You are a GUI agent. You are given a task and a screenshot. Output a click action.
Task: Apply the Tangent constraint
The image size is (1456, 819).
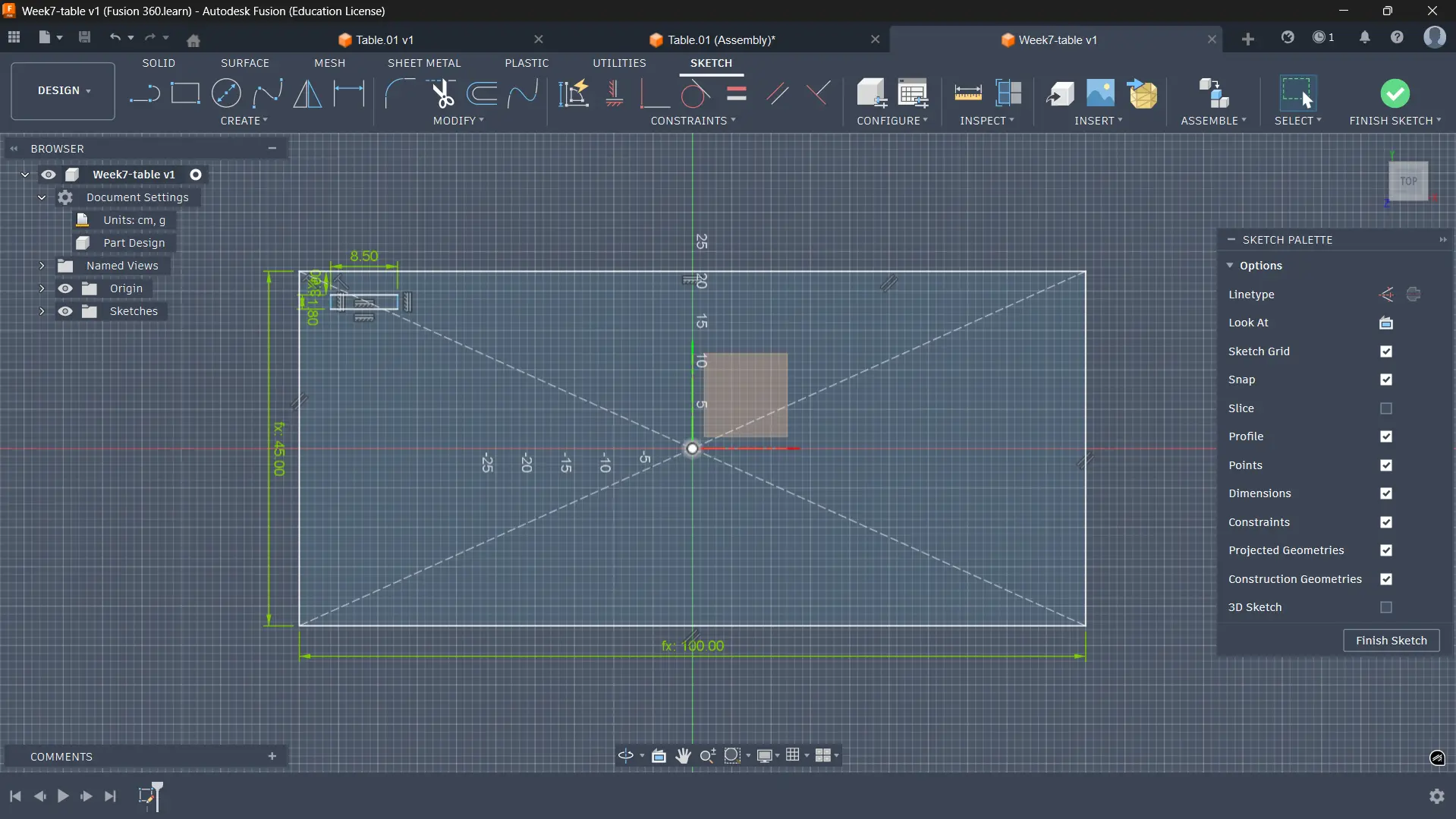(695, 93)
